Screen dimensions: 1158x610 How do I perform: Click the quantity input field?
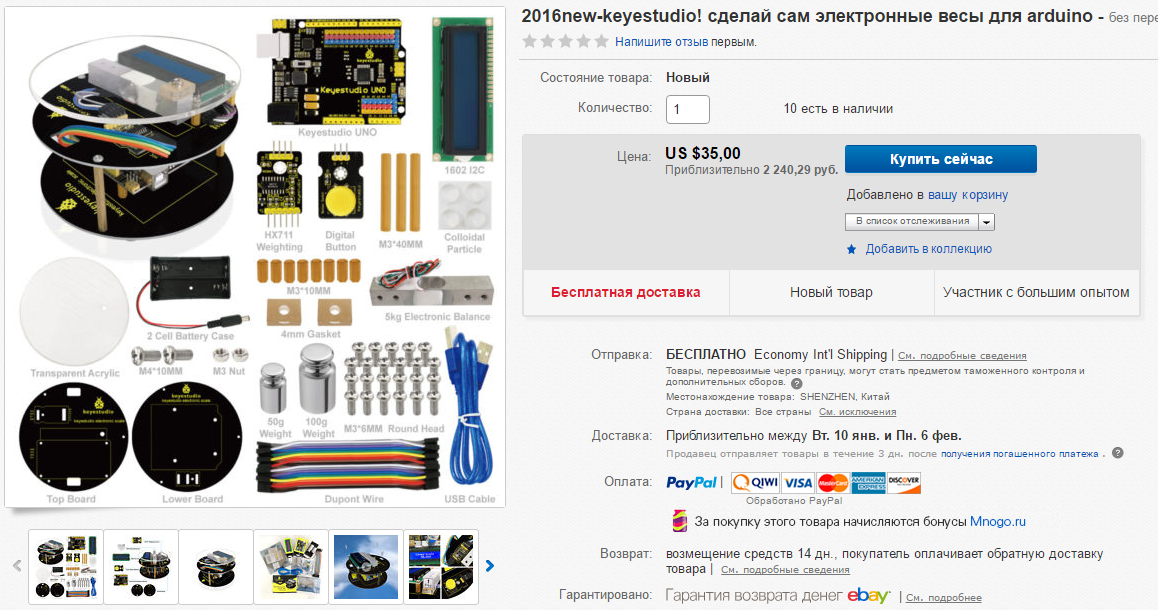[688, 109]
